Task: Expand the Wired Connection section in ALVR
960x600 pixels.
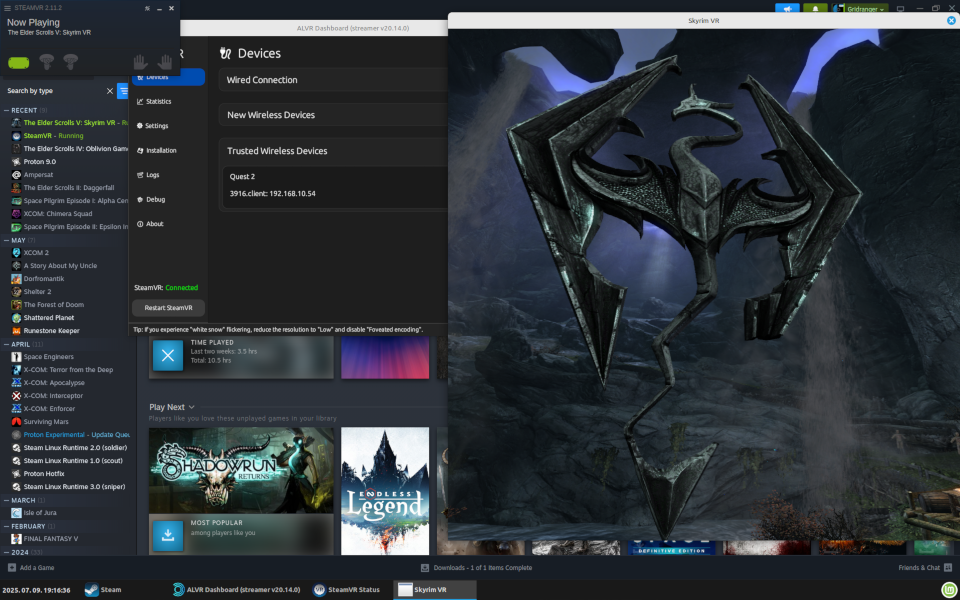Action: coord(333,80)
